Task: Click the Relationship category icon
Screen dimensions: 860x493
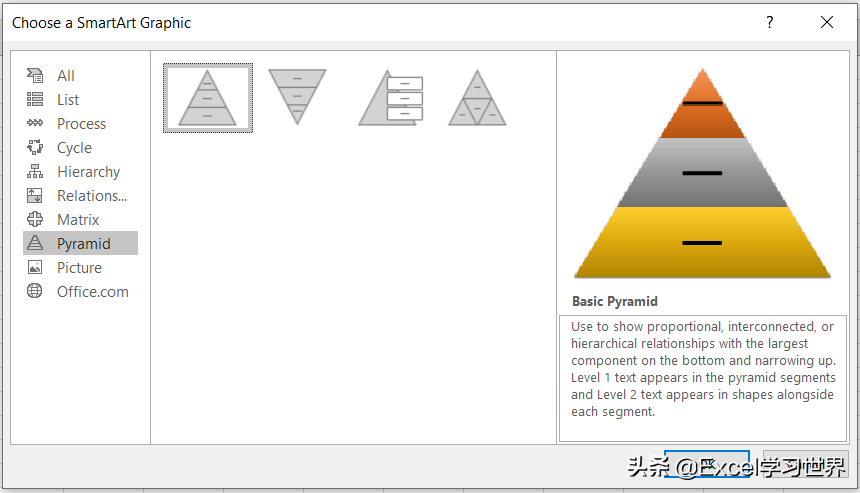Action: point(35,195)
